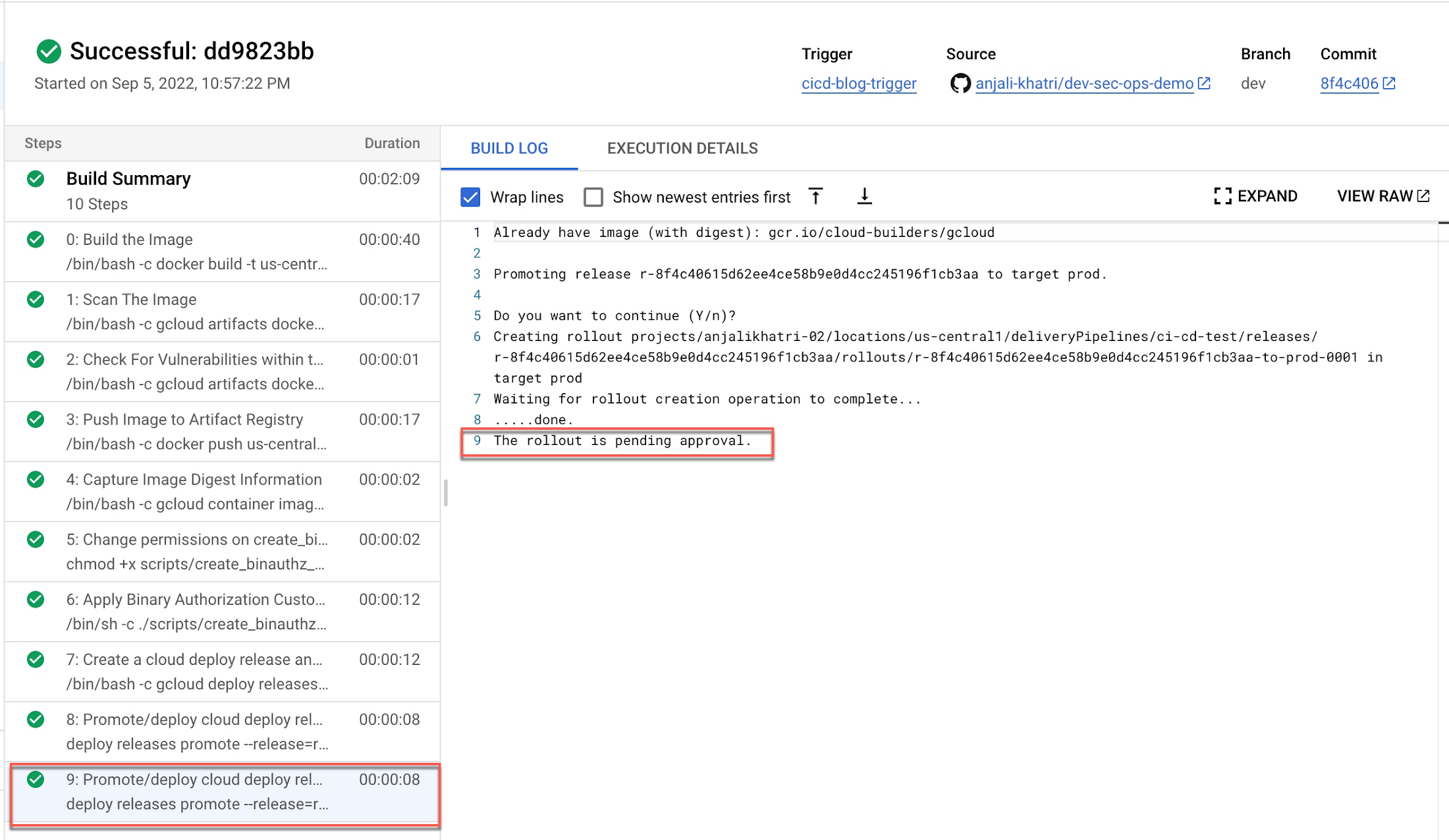Click the Steps column header
The width and height of the screenshot is (1449, 840).
[43, 144]
